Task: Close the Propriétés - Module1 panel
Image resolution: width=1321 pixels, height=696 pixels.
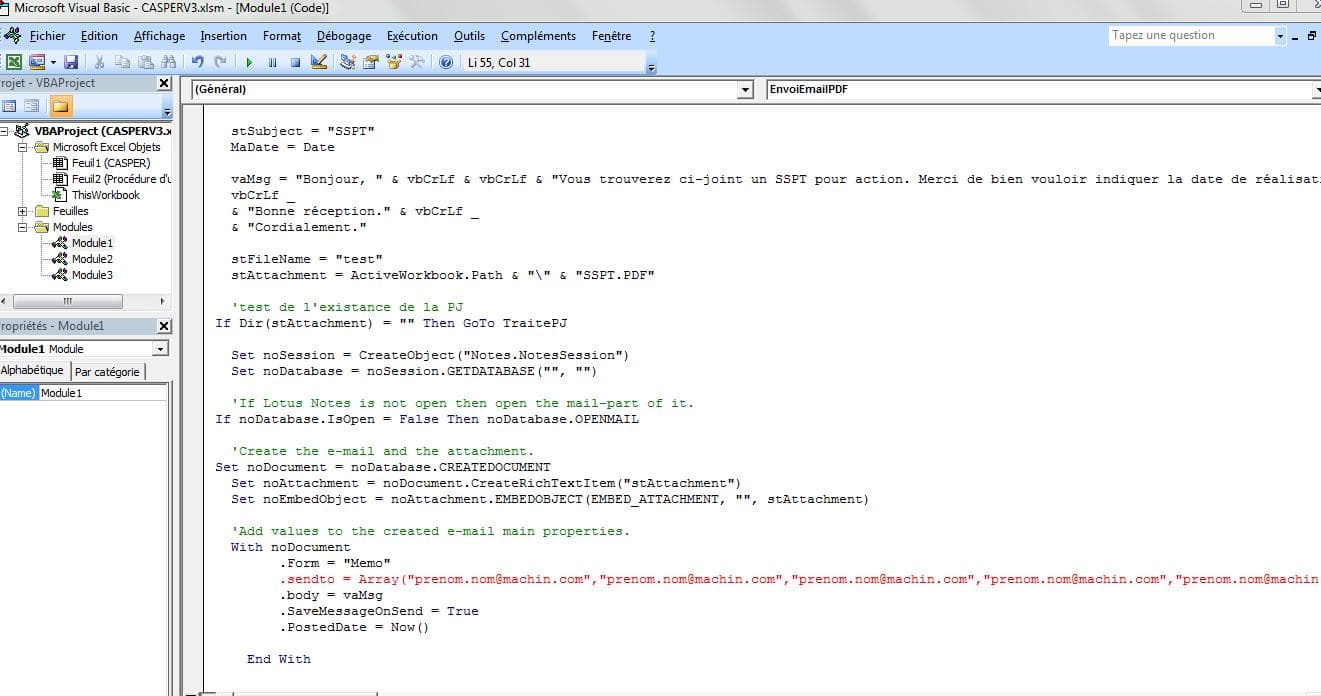Action: (164, 326)
